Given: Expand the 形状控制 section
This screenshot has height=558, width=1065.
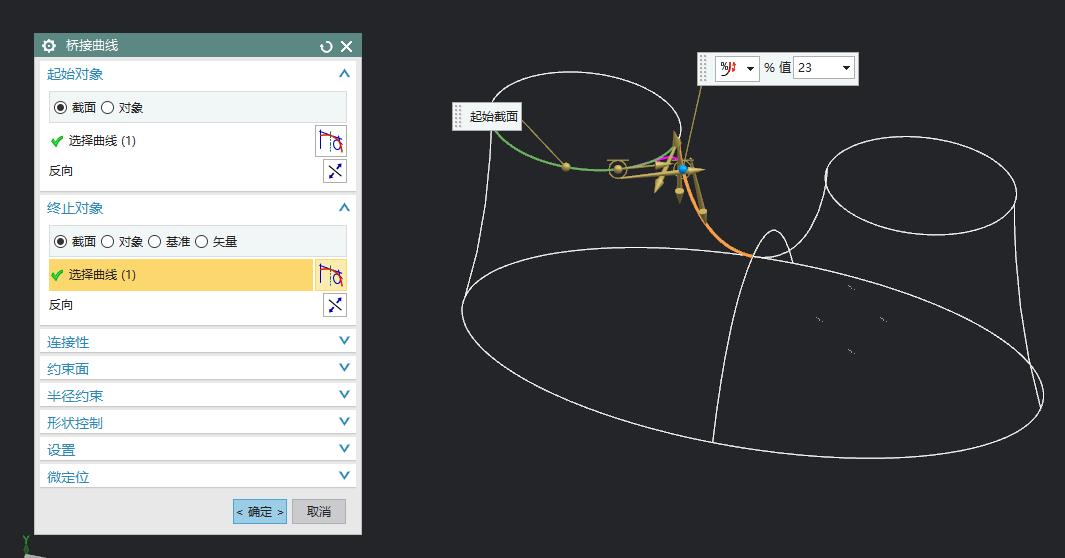Looking at the screenshot, I should click(x=197, y=422).
